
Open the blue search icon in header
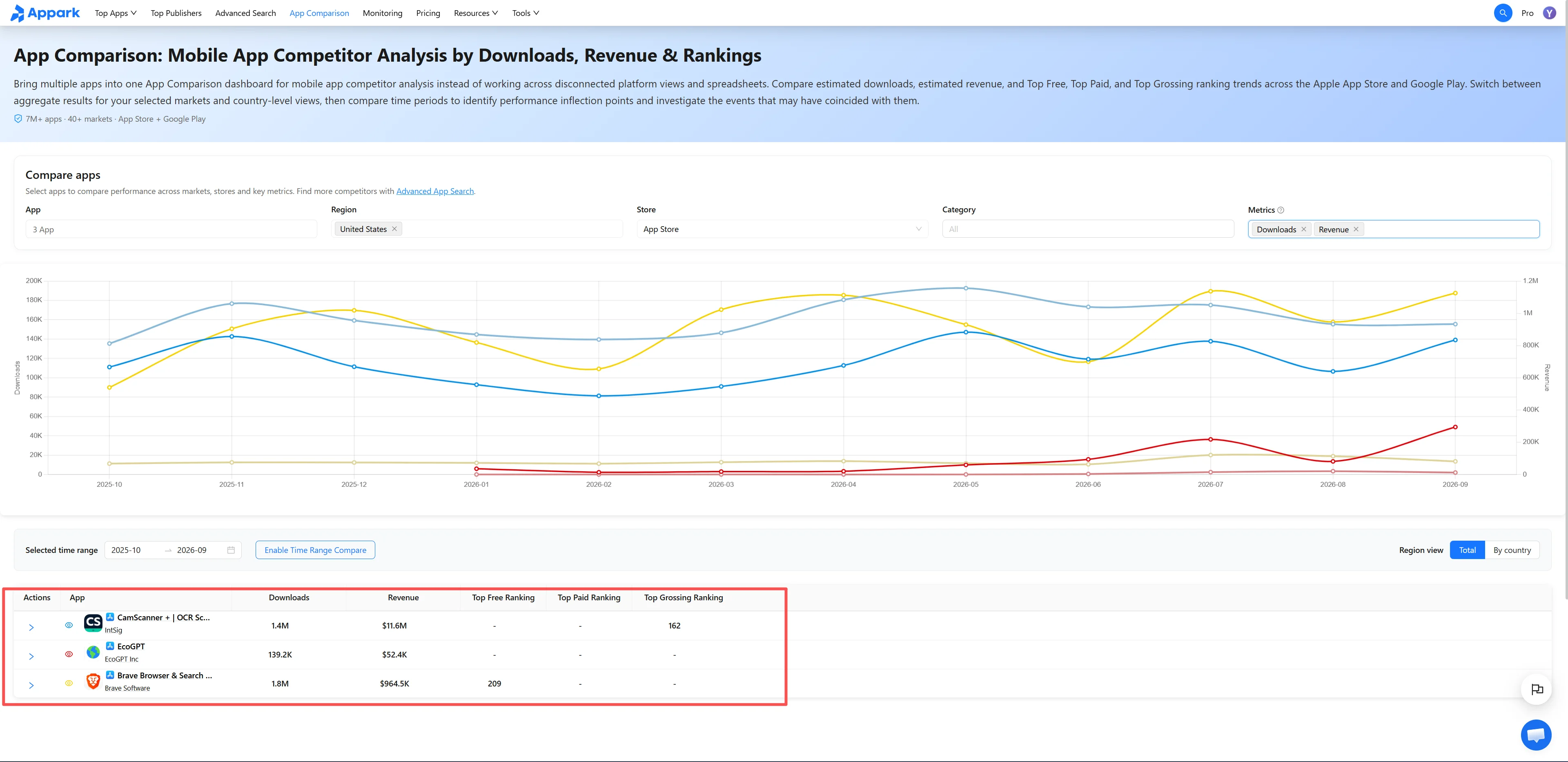tap(1502, 13)
